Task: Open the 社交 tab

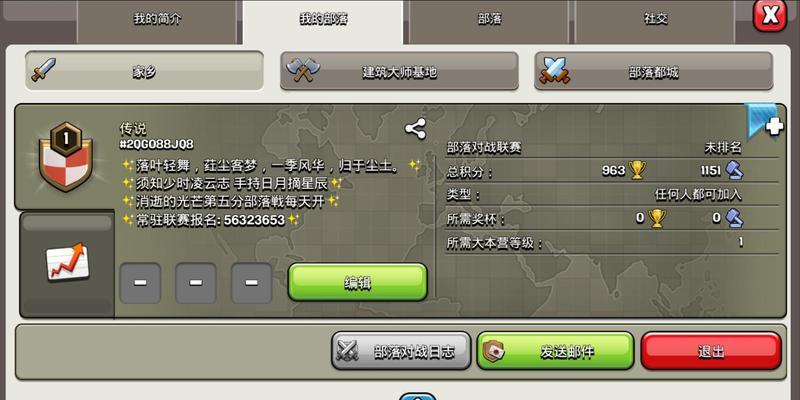Action: [655, 21]
